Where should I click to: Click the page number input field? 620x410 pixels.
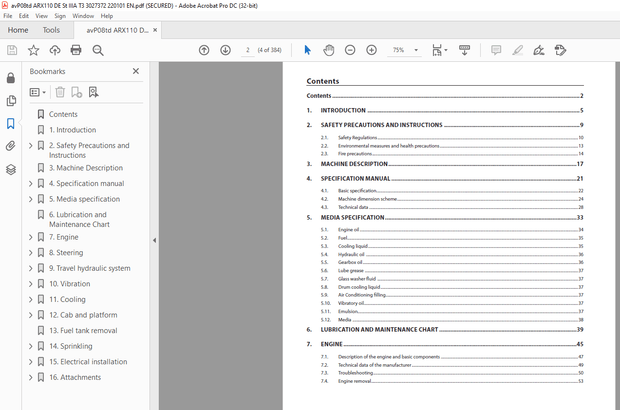click(248, 50)
